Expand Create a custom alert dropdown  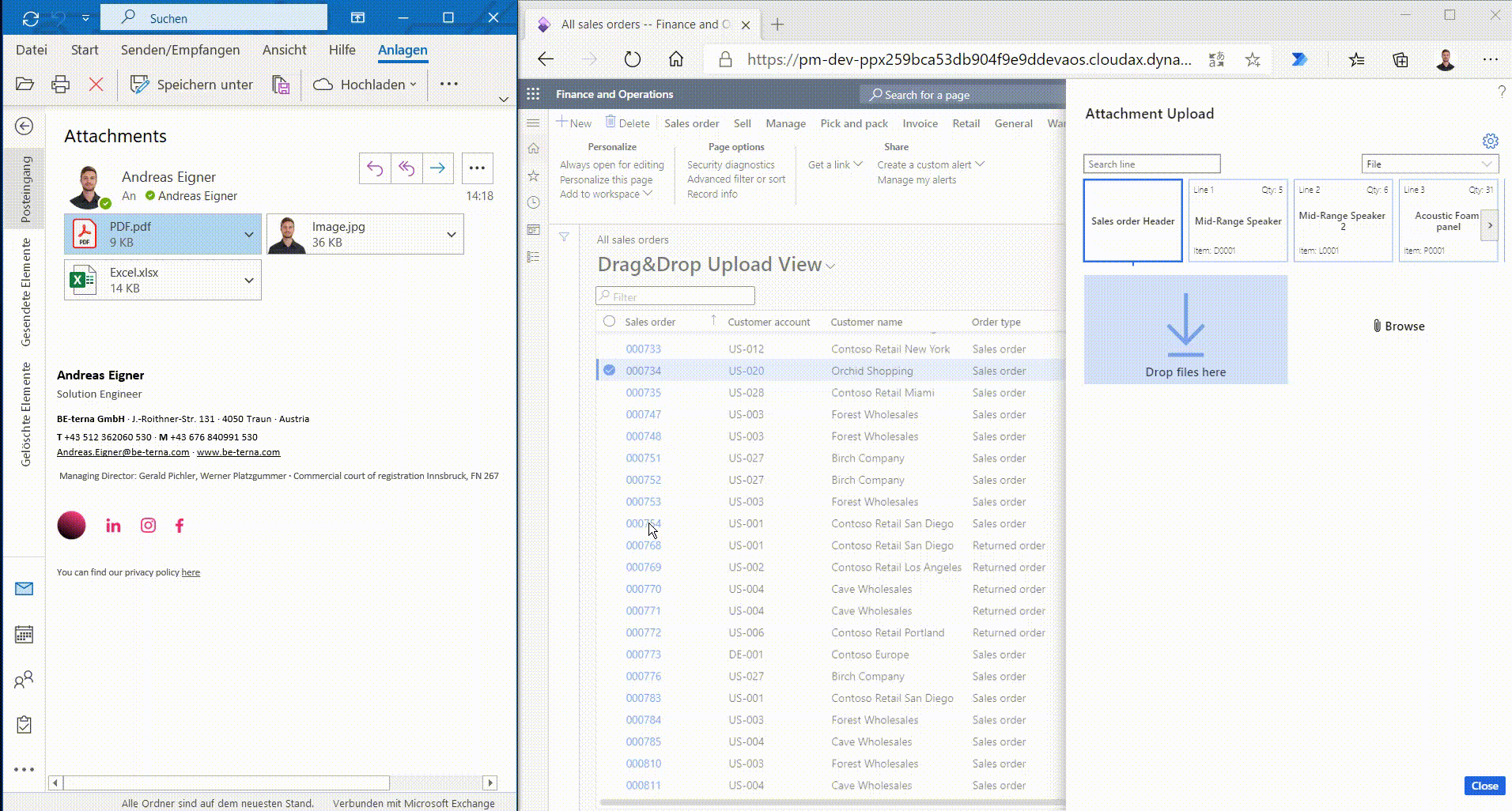tap(931, 164)
